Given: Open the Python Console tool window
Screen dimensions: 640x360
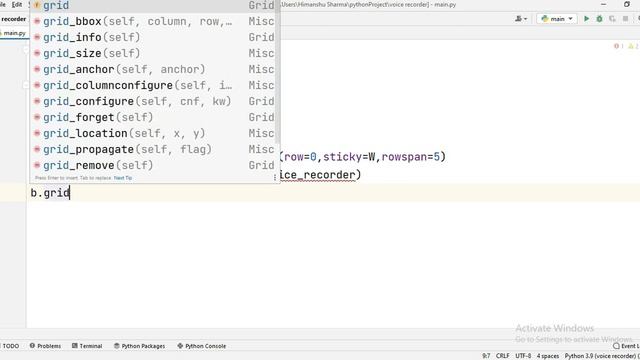Looking at the screenshot, I should 202,346.
